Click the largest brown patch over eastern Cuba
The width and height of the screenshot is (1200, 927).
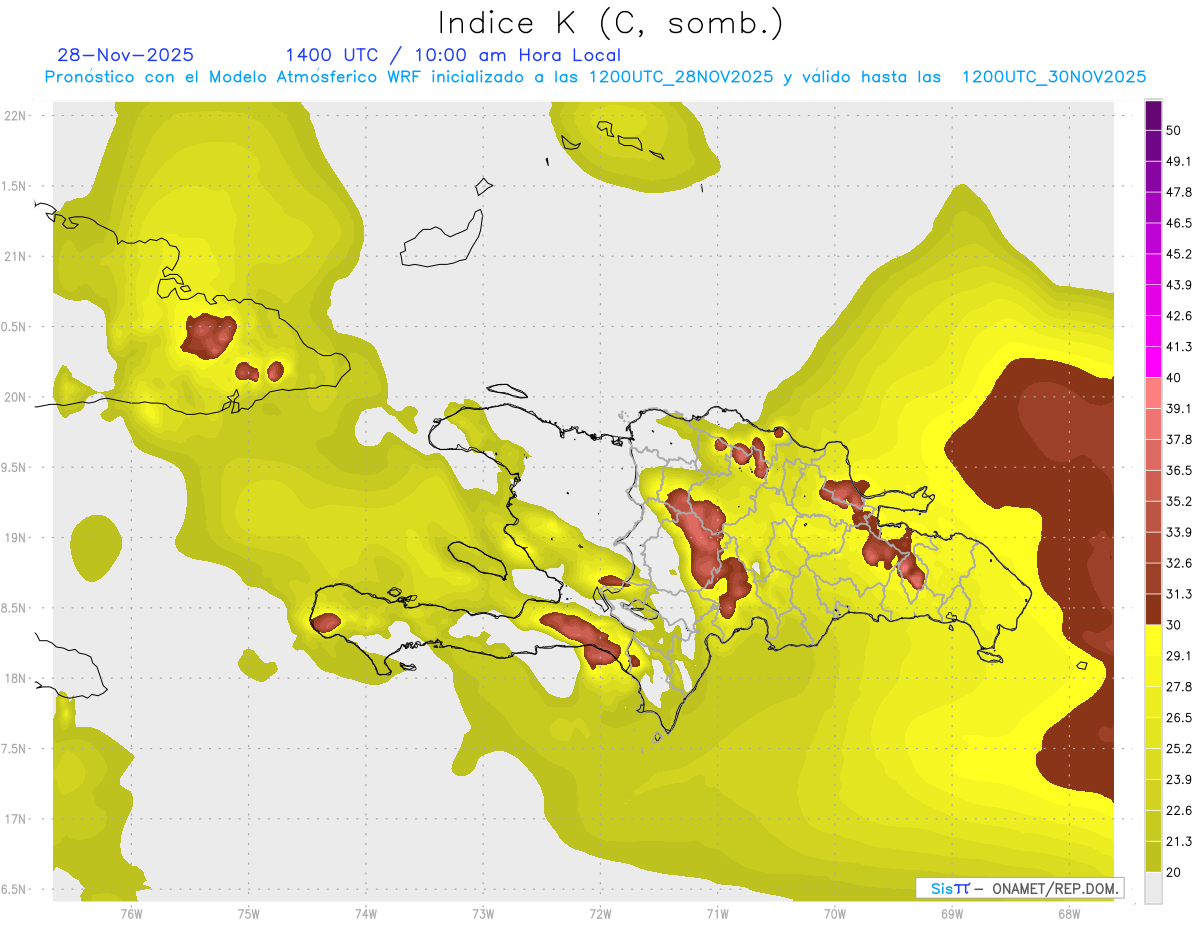tap(208, 336)
